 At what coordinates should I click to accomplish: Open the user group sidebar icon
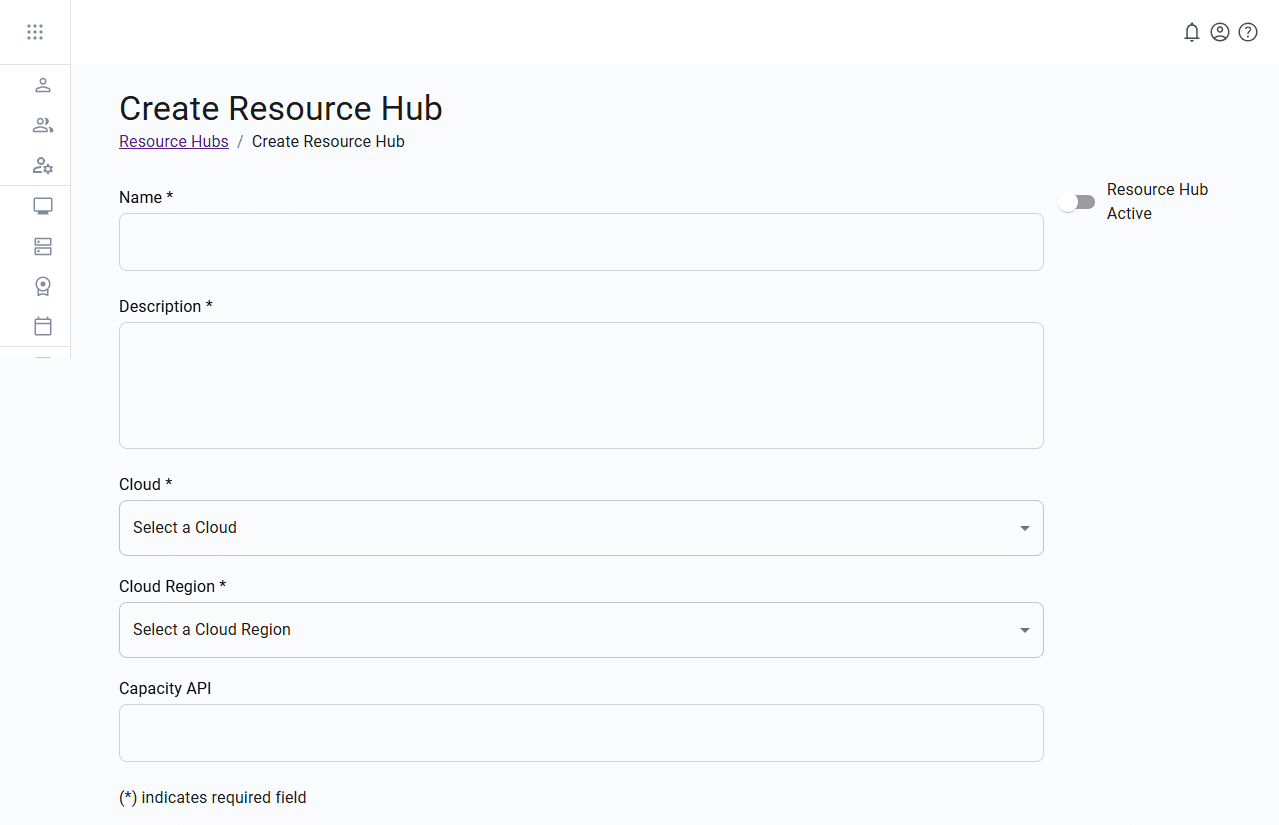tap(43, 125)
